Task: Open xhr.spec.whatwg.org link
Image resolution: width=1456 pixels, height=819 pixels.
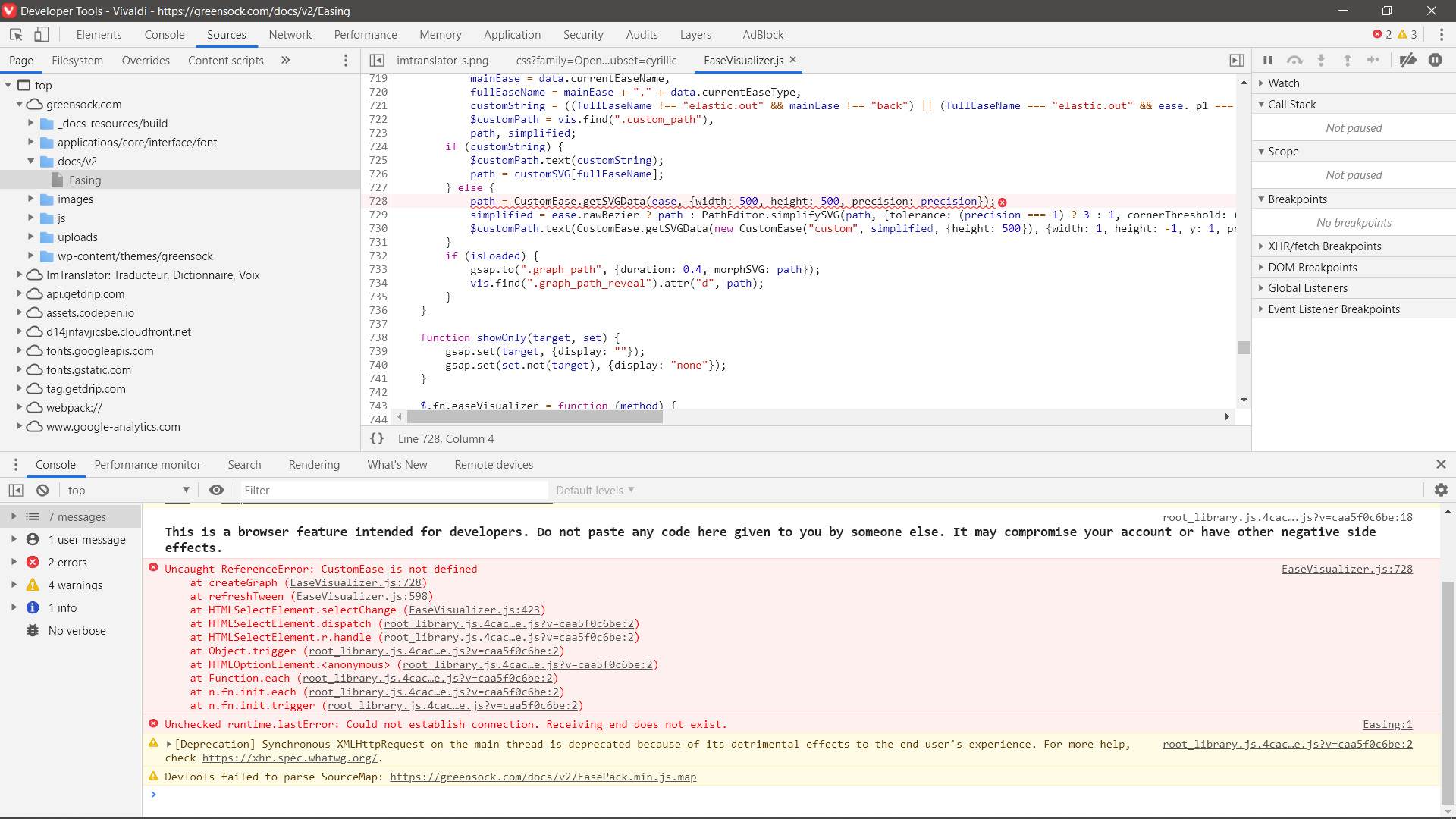Action: [x=290, y=758]
